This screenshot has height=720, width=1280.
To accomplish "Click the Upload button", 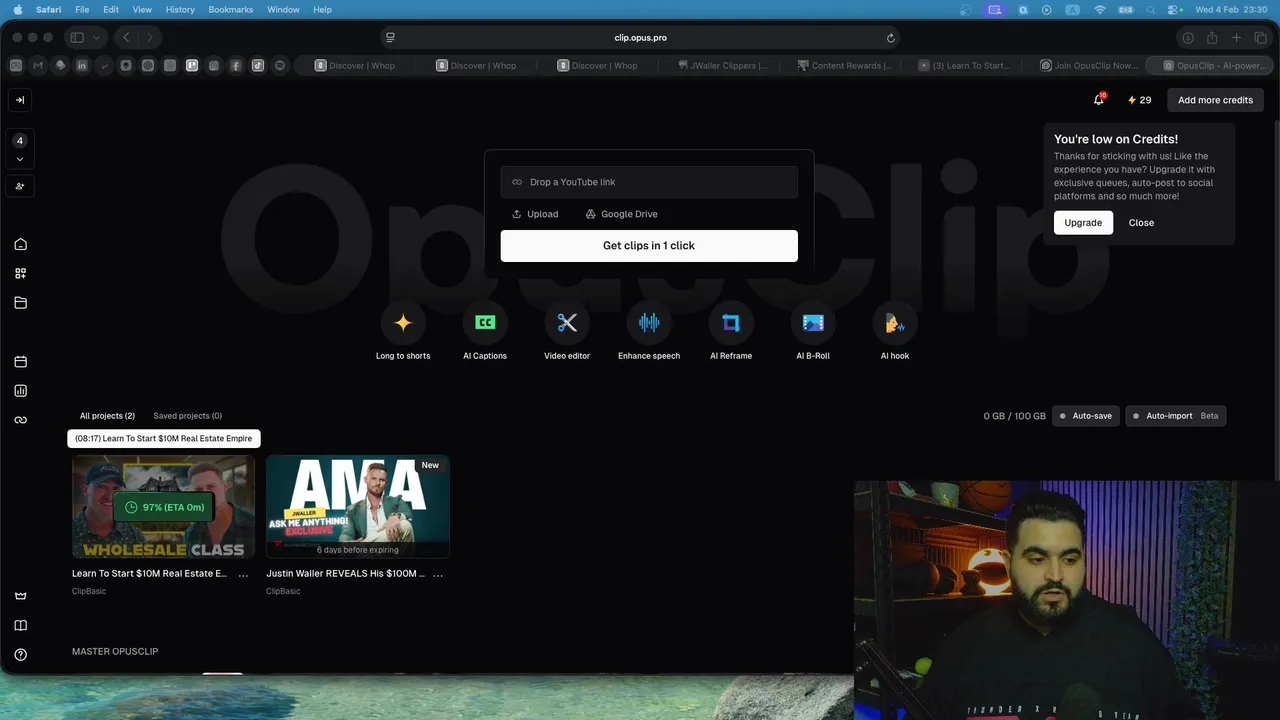I will (535, 214).
